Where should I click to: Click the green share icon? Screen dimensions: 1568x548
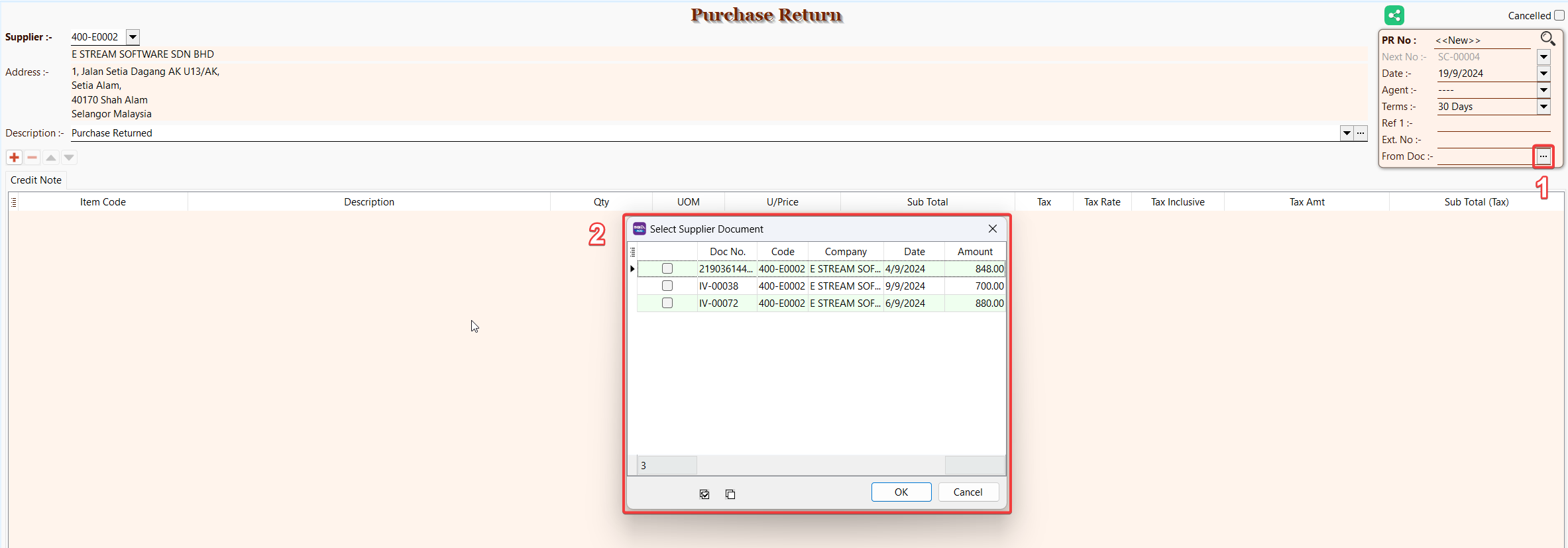coord(1394,15)
